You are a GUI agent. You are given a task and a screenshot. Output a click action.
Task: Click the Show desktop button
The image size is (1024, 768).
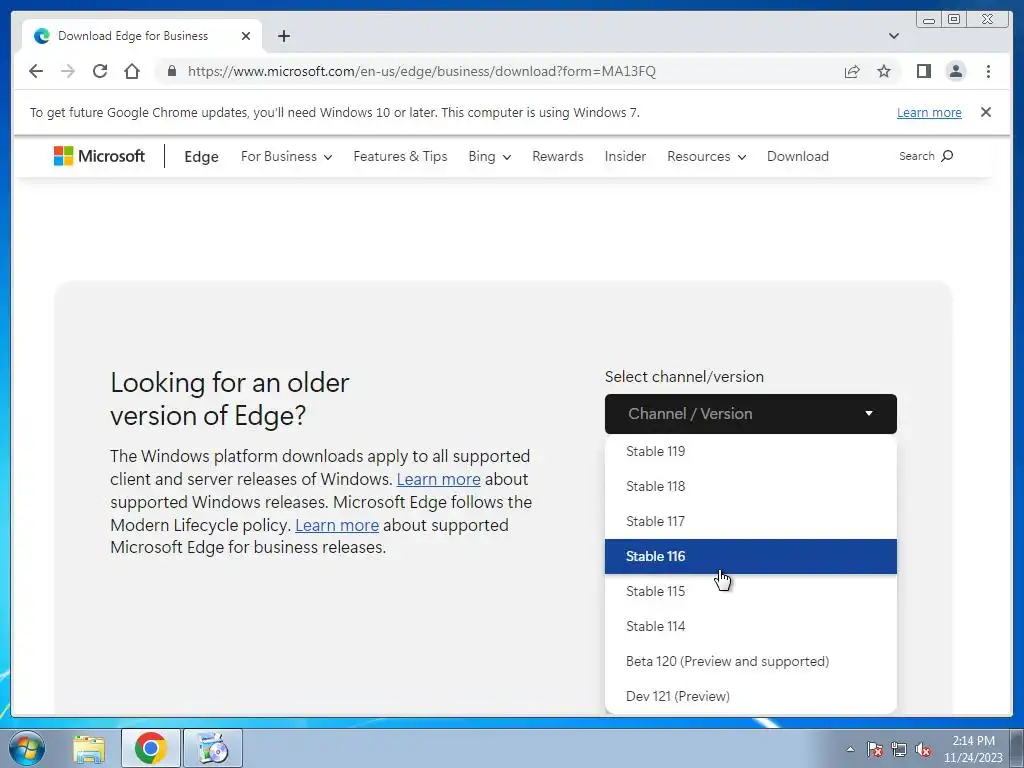1016,748
